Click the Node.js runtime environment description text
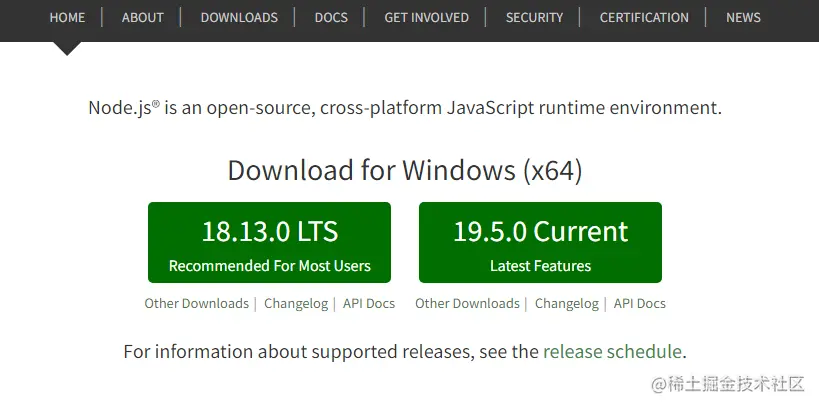Image resolution: width=819 pixels, height=408 pixels. 405,108
